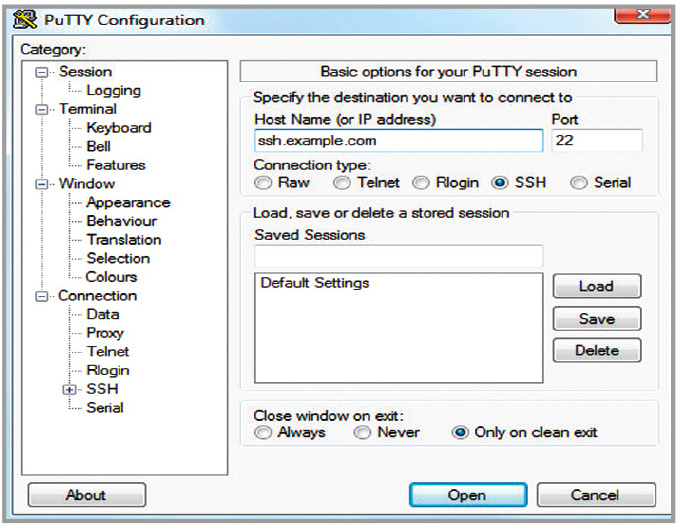Go to the Colours settings
This screenshot has width=679, height=526.
pyautogui.click(x=111, y=277)
